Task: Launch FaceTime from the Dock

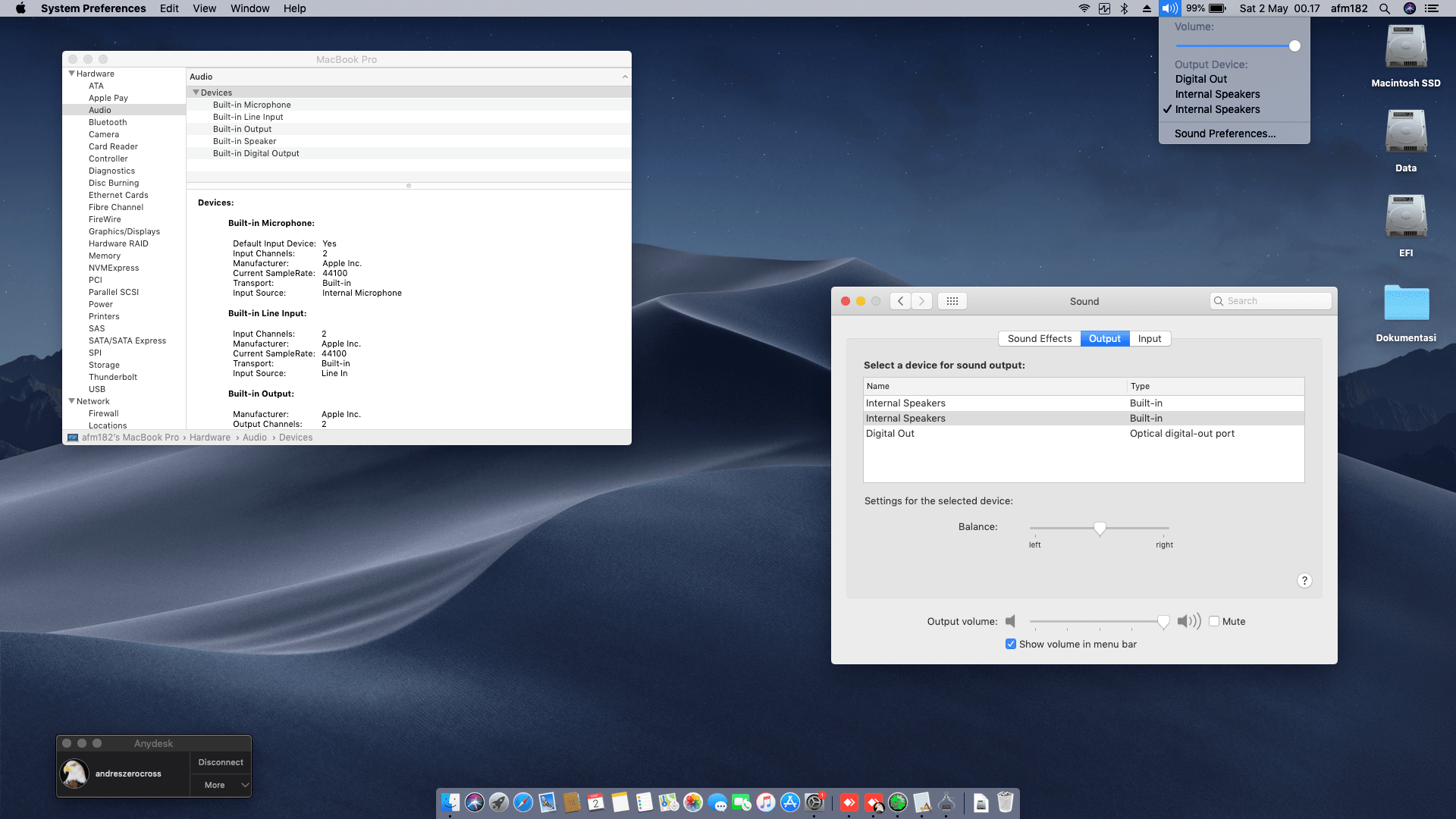Action: [x=742, y=802]
